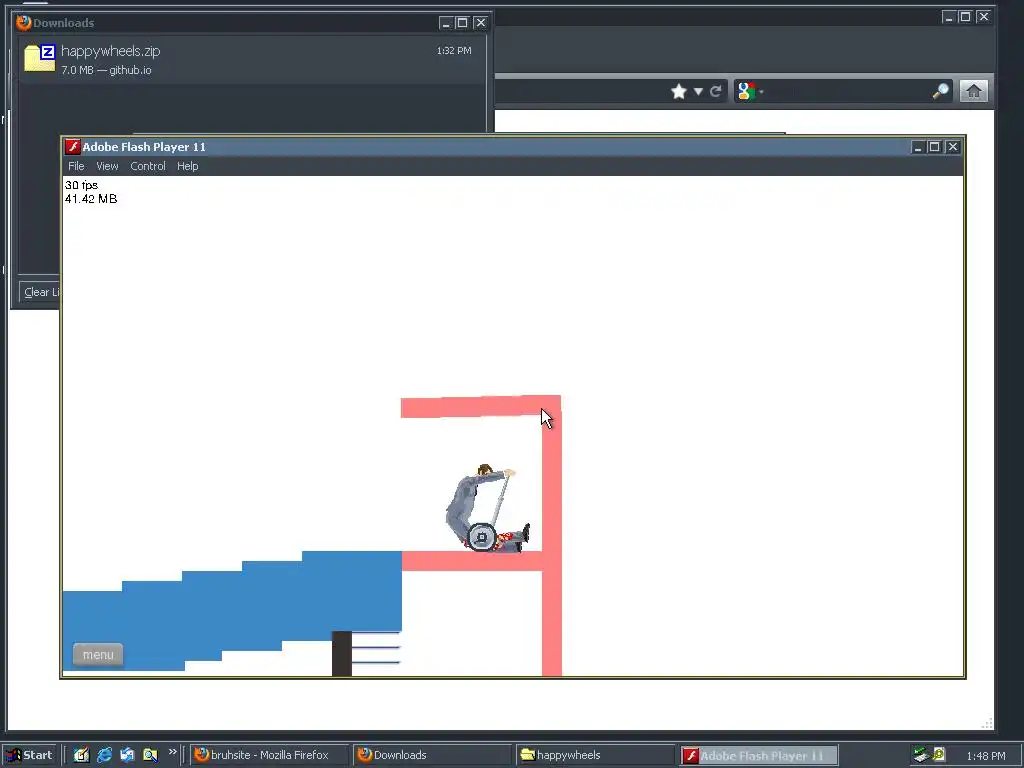1024x768 pixels.
Task: Maximize the Adobe Flash Player window
Action: (935, 147)
